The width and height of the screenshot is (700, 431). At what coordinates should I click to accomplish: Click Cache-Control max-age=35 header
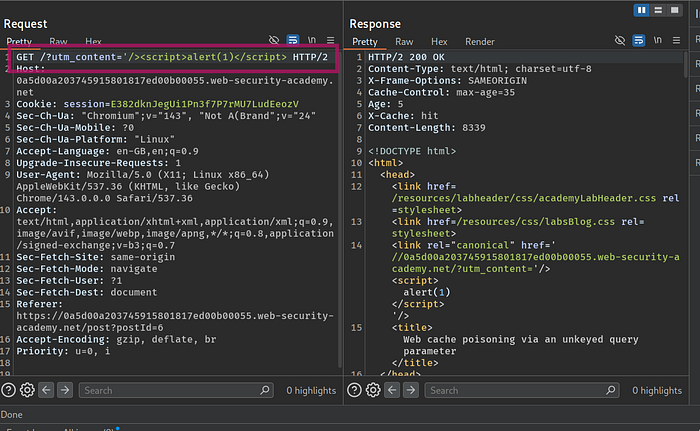tap(442, 92)
